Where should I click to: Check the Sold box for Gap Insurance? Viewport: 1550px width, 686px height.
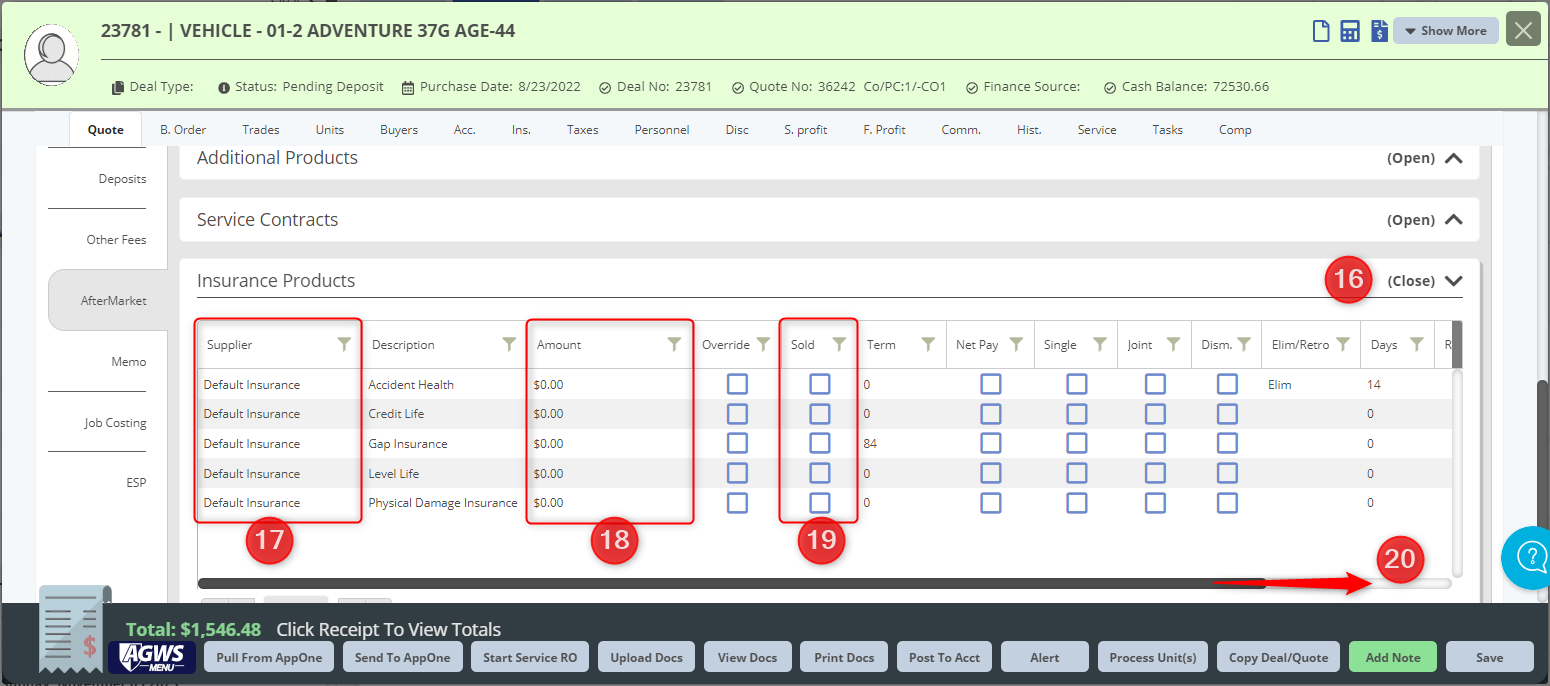(x=820, y=443)
